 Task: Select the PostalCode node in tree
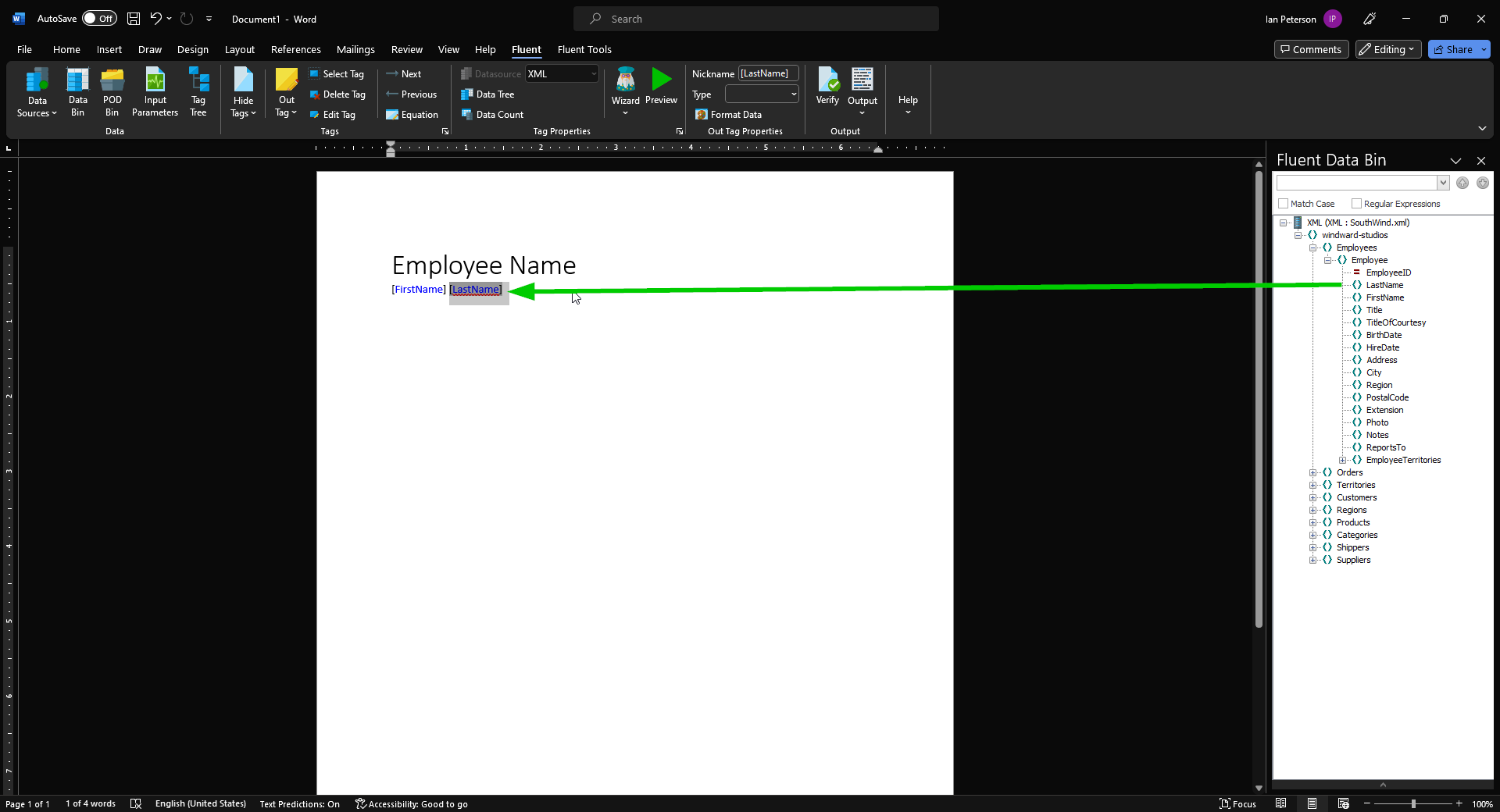pyautogui.click(x=1387, y=397)
